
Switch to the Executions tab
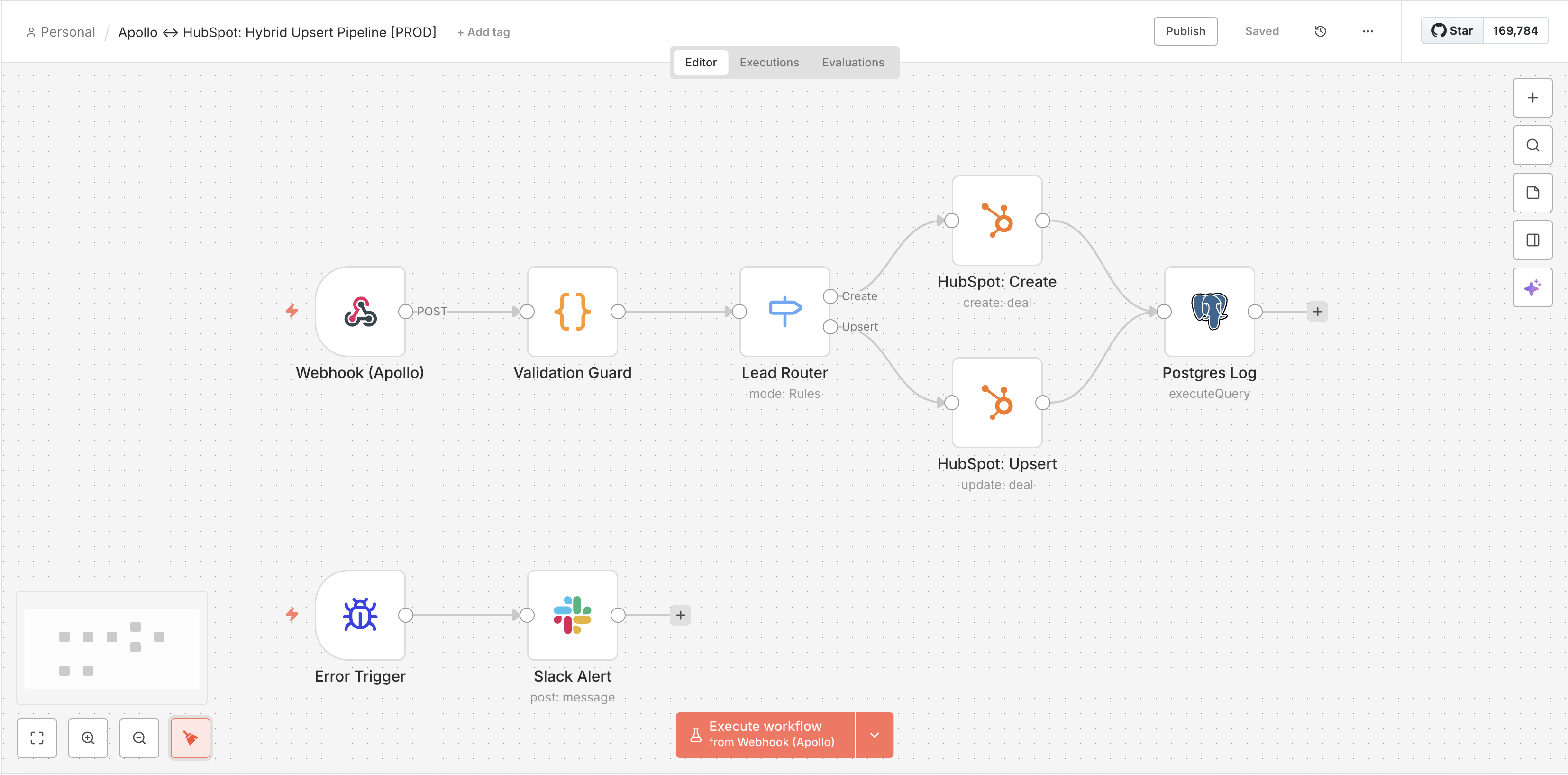[x=769, y=62]
